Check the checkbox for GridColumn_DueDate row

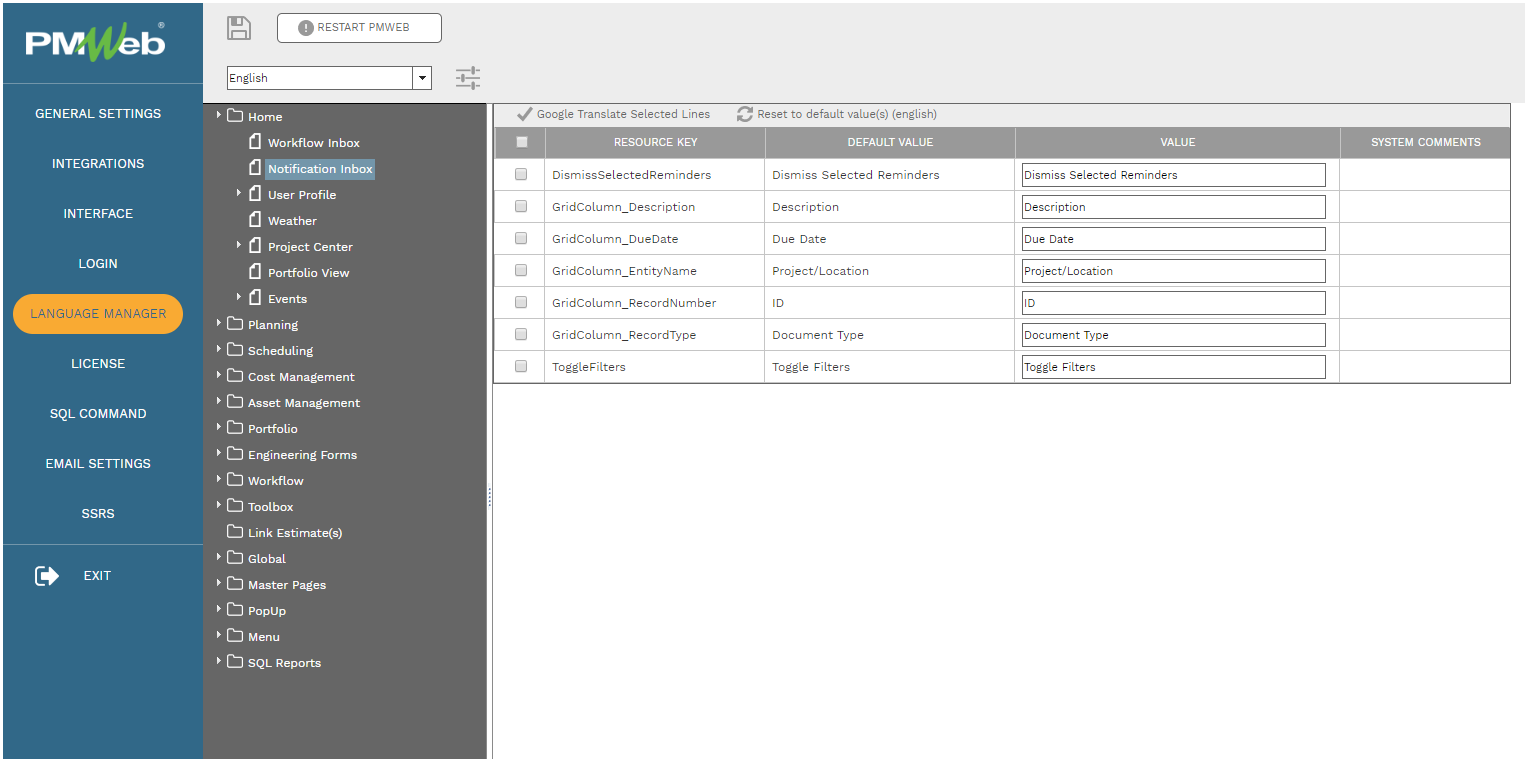point(520,238)
